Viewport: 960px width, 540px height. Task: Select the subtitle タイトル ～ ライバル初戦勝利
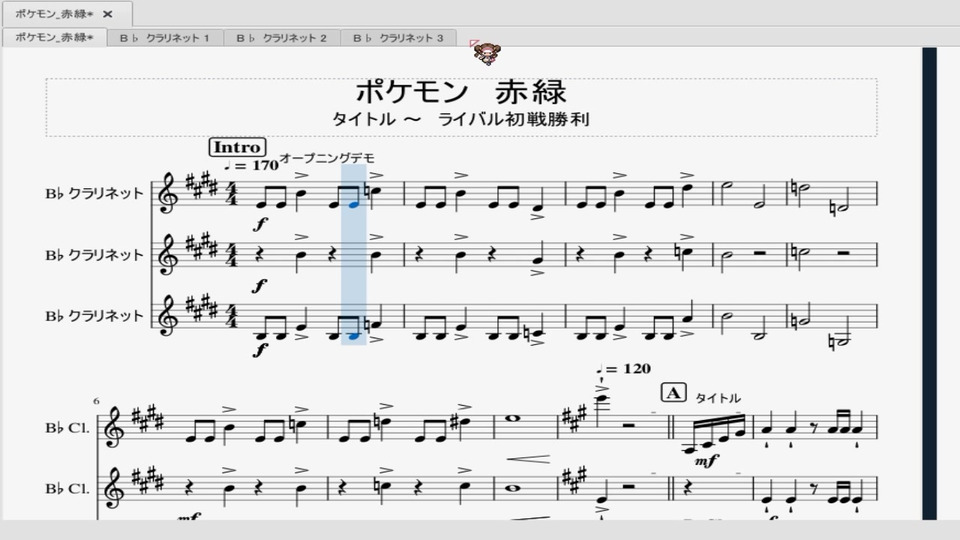click(460, 119)
